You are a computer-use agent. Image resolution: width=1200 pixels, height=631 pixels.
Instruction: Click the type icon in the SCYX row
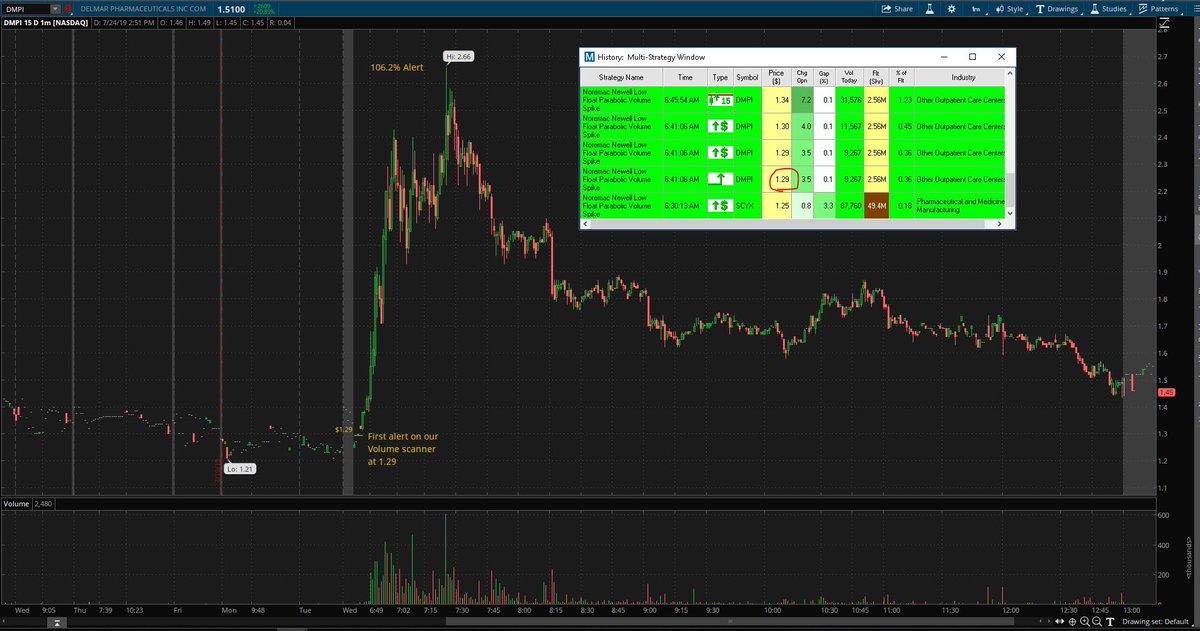(x=720, y=204)
